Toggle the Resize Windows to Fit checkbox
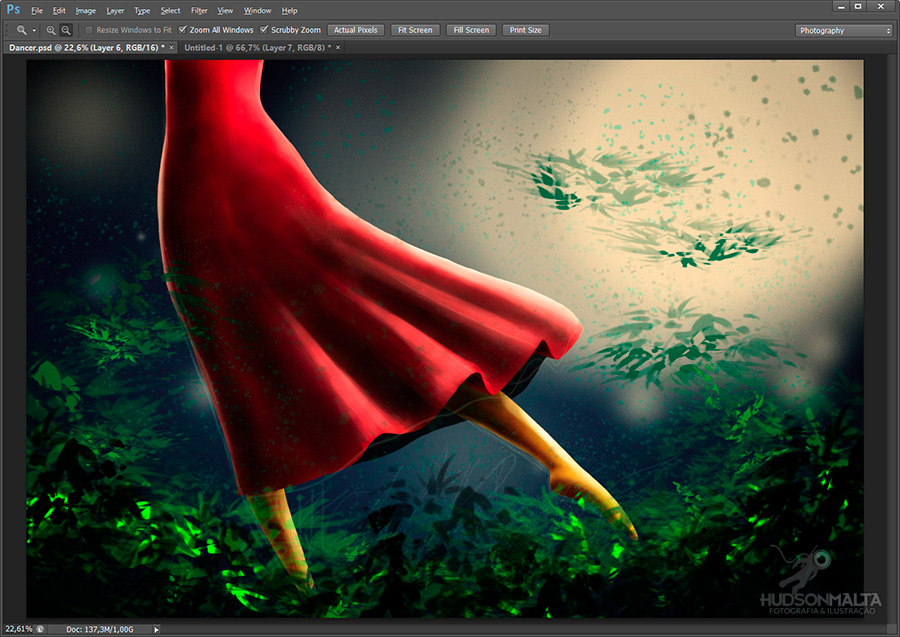900x637 pixels. point(88,30)
